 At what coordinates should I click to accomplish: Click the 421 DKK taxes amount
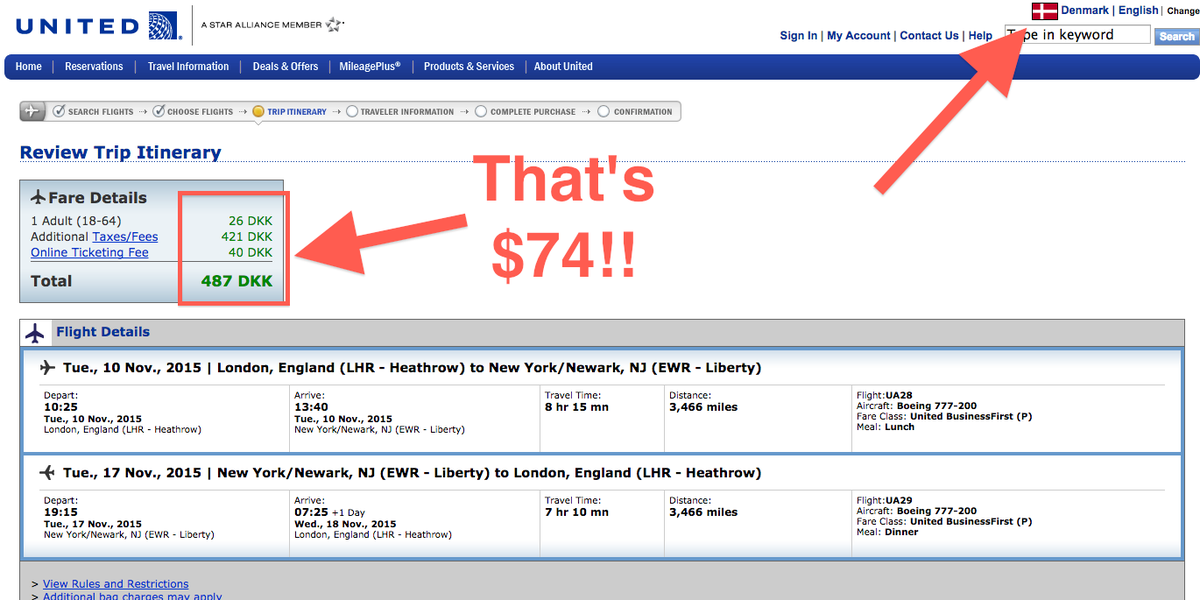pos(246,237)
